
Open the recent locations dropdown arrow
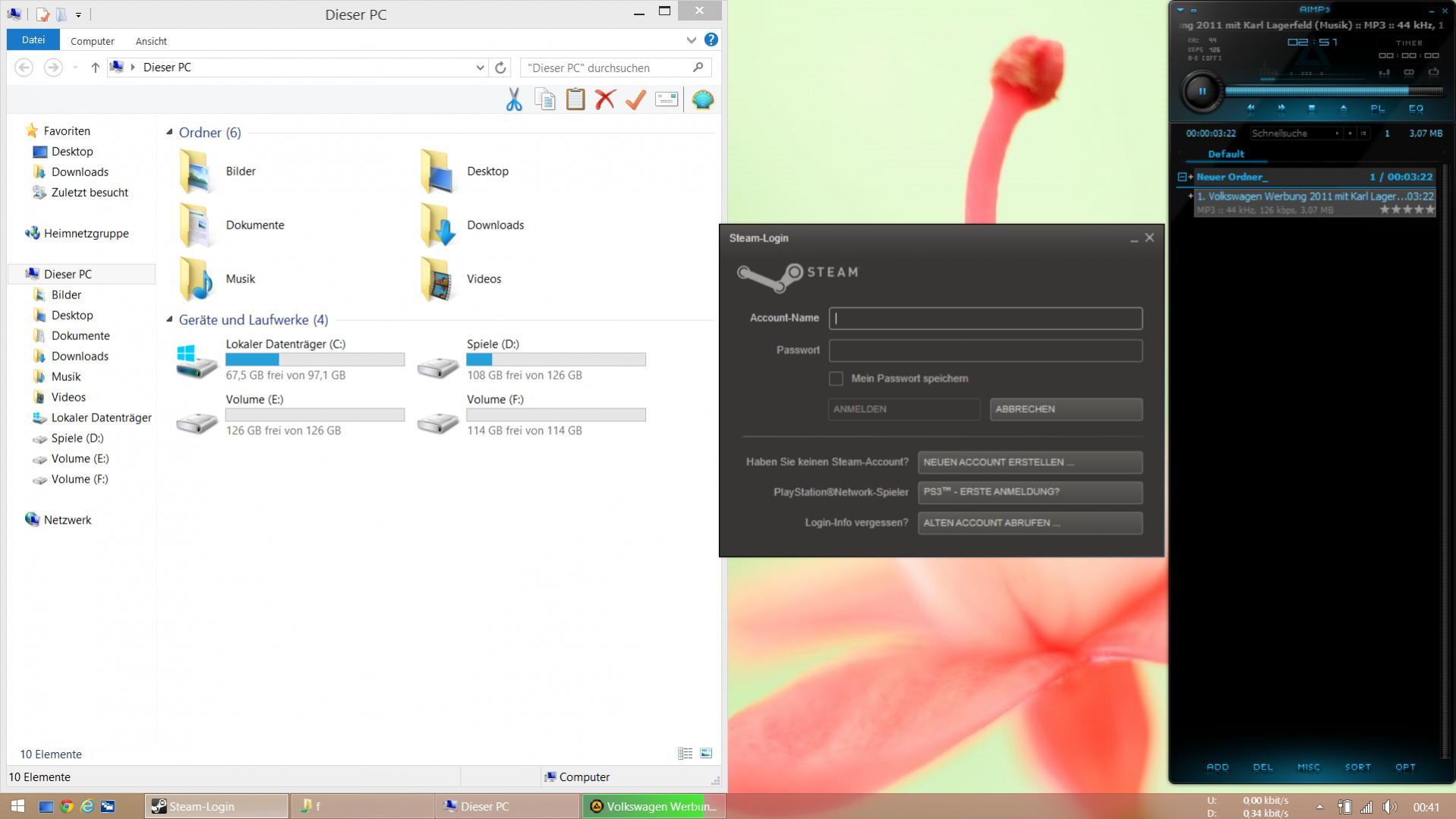tap(75, 68)
